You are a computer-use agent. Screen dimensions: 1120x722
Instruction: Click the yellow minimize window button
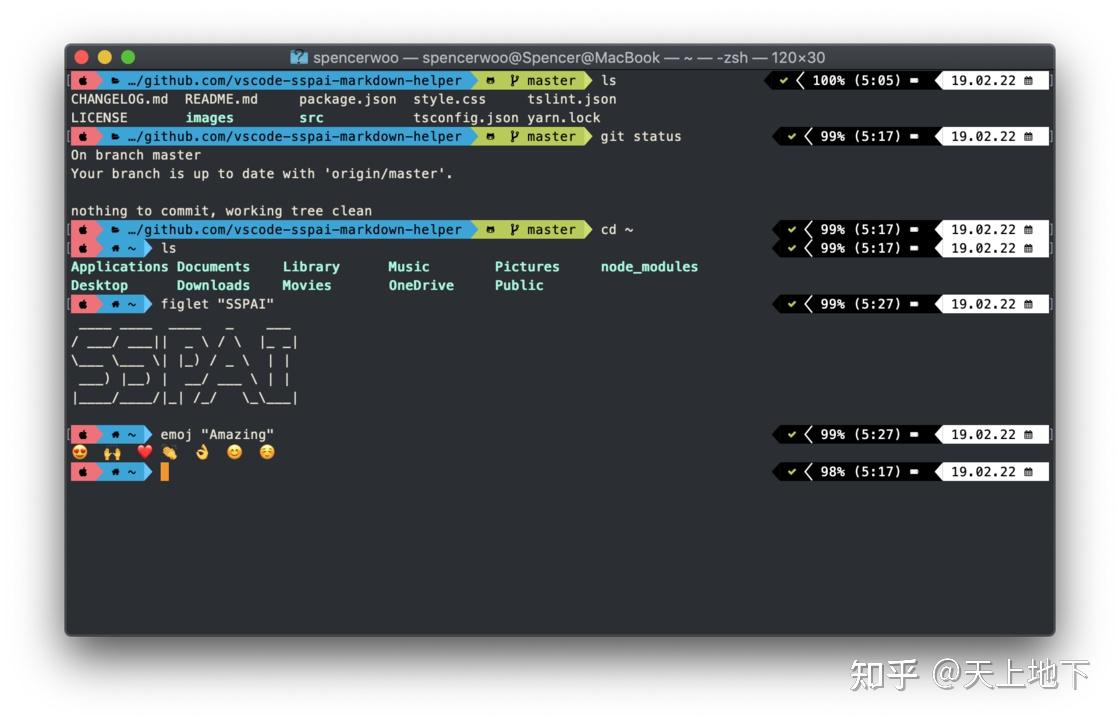coord(105,57)
